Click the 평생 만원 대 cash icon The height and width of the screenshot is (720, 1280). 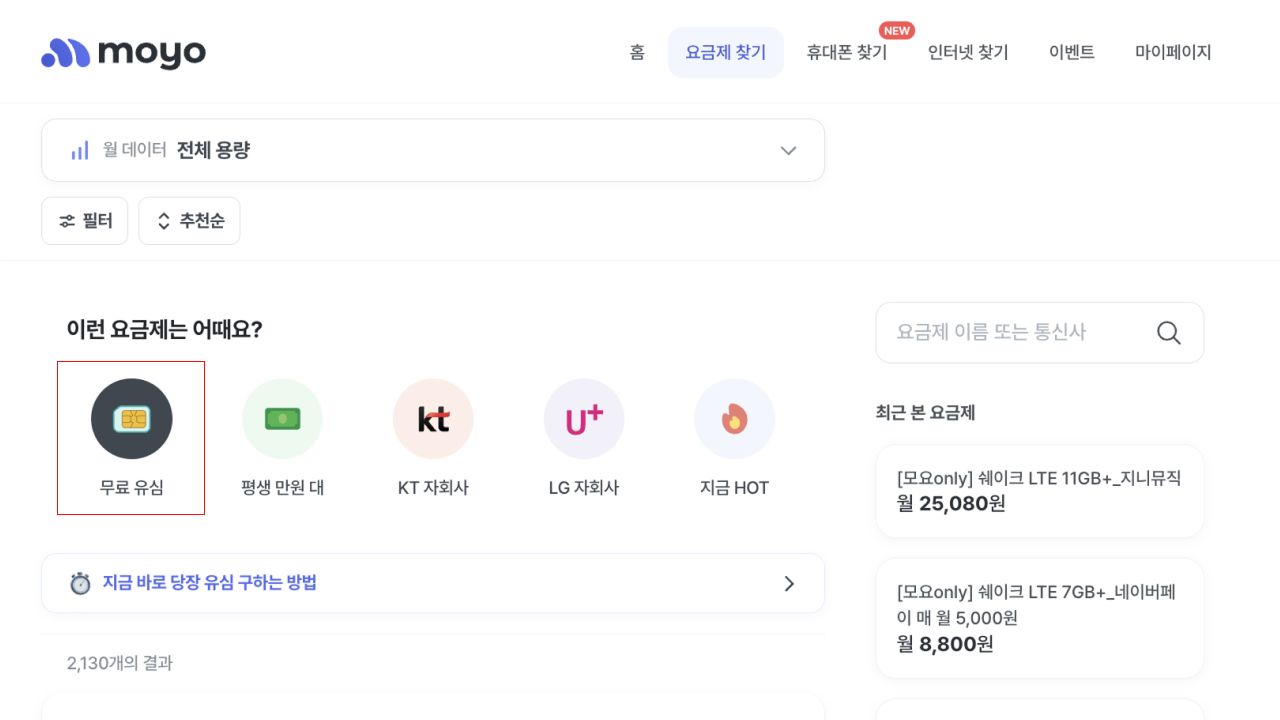pyautogui.click(x=282, y=418)
